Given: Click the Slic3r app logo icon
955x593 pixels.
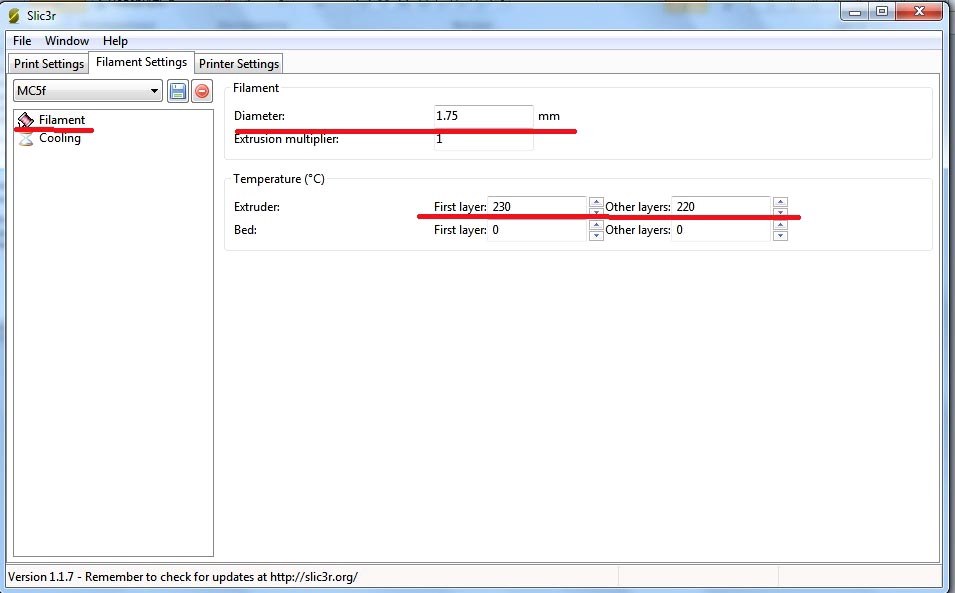Looking at the screenshot, I should click(x=13, y=15).
